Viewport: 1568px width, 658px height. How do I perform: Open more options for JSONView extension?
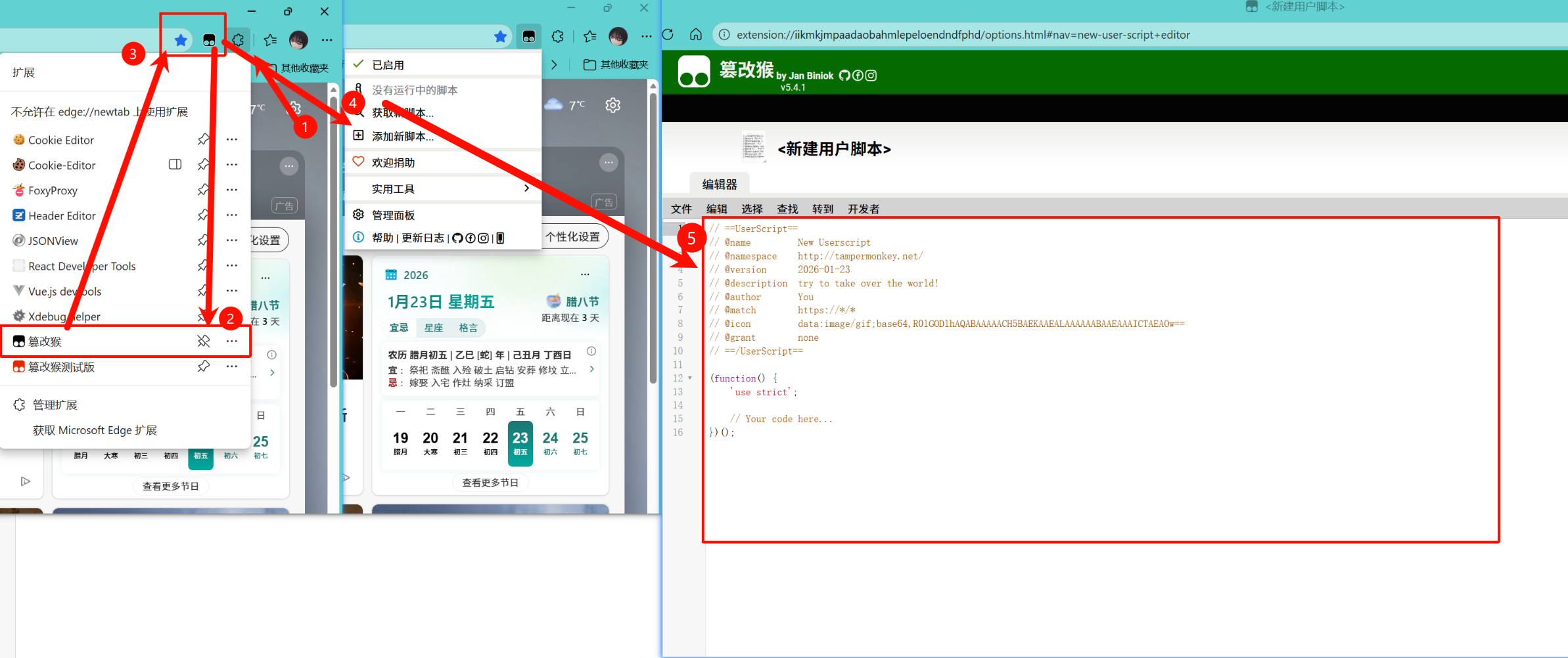point(232,241)
